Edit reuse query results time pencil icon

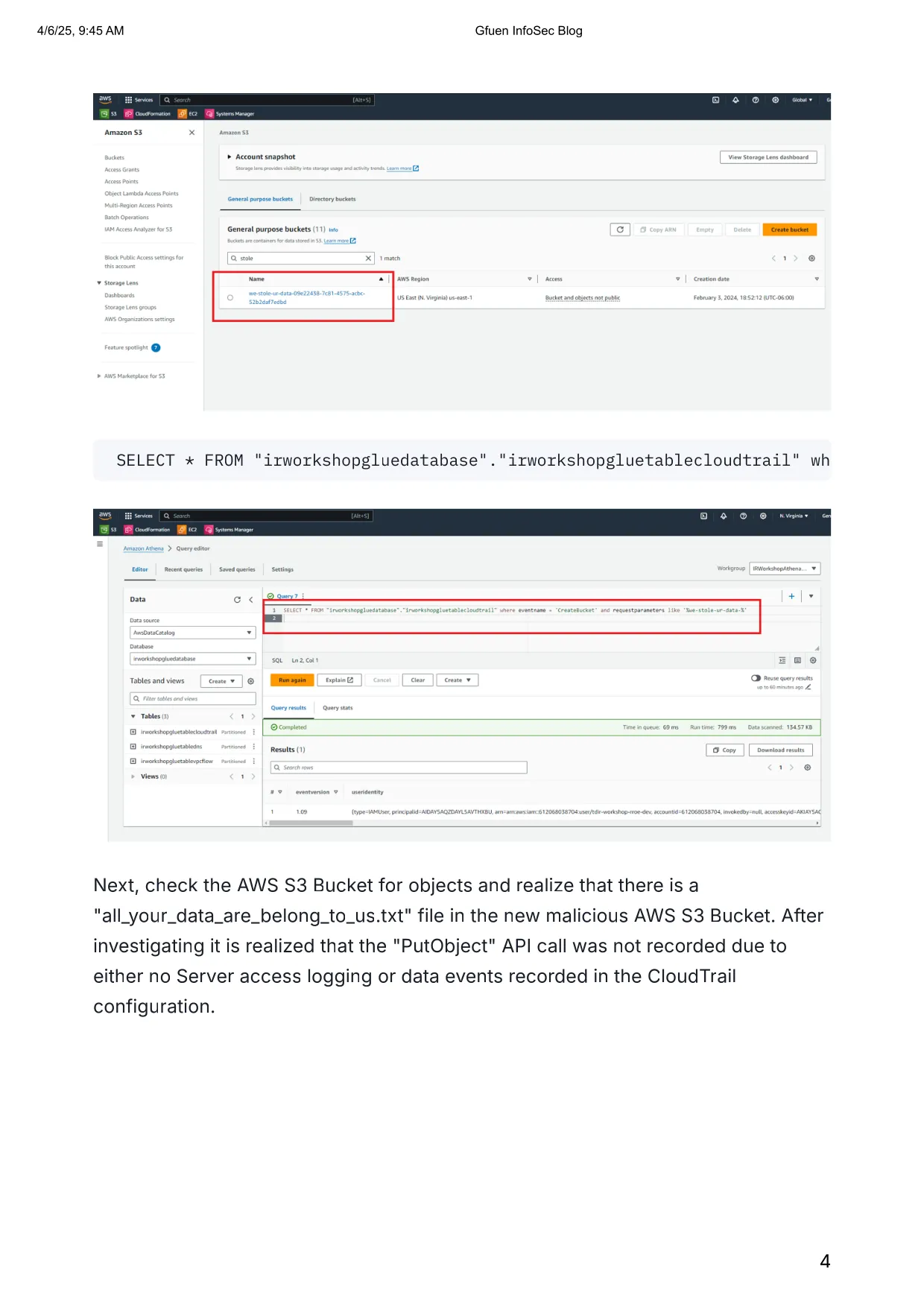point(808,687)
